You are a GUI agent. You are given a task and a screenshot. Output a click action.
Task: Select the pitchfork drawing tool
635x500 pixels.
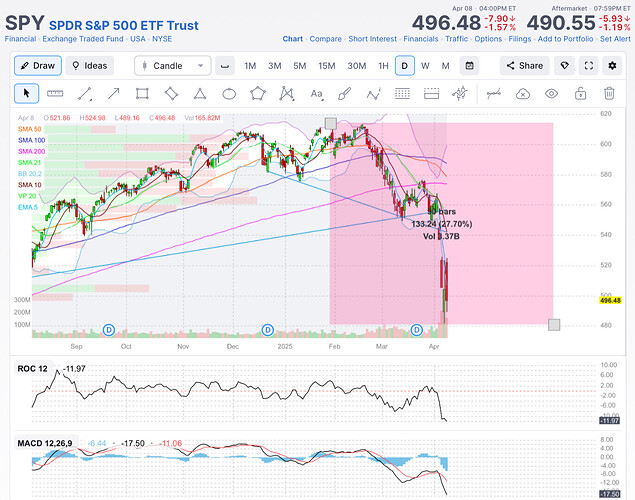point(460,94)
